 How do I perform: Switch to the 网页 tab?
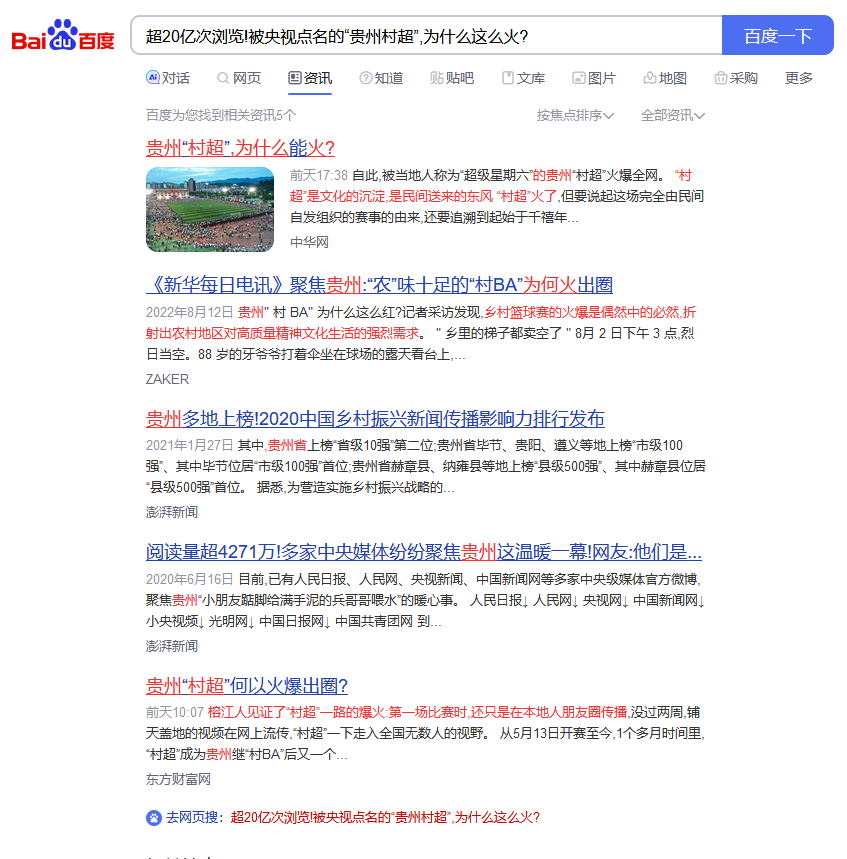tap(239, 78)
